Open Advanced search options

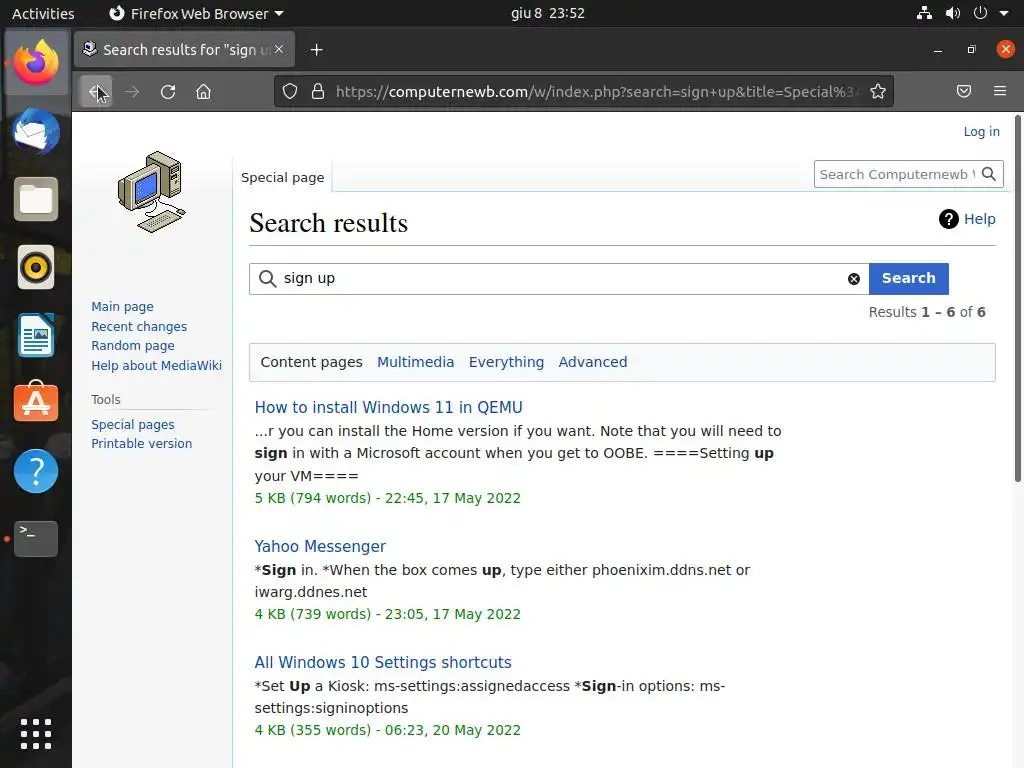pyautogui.click(x=592, y=362)
